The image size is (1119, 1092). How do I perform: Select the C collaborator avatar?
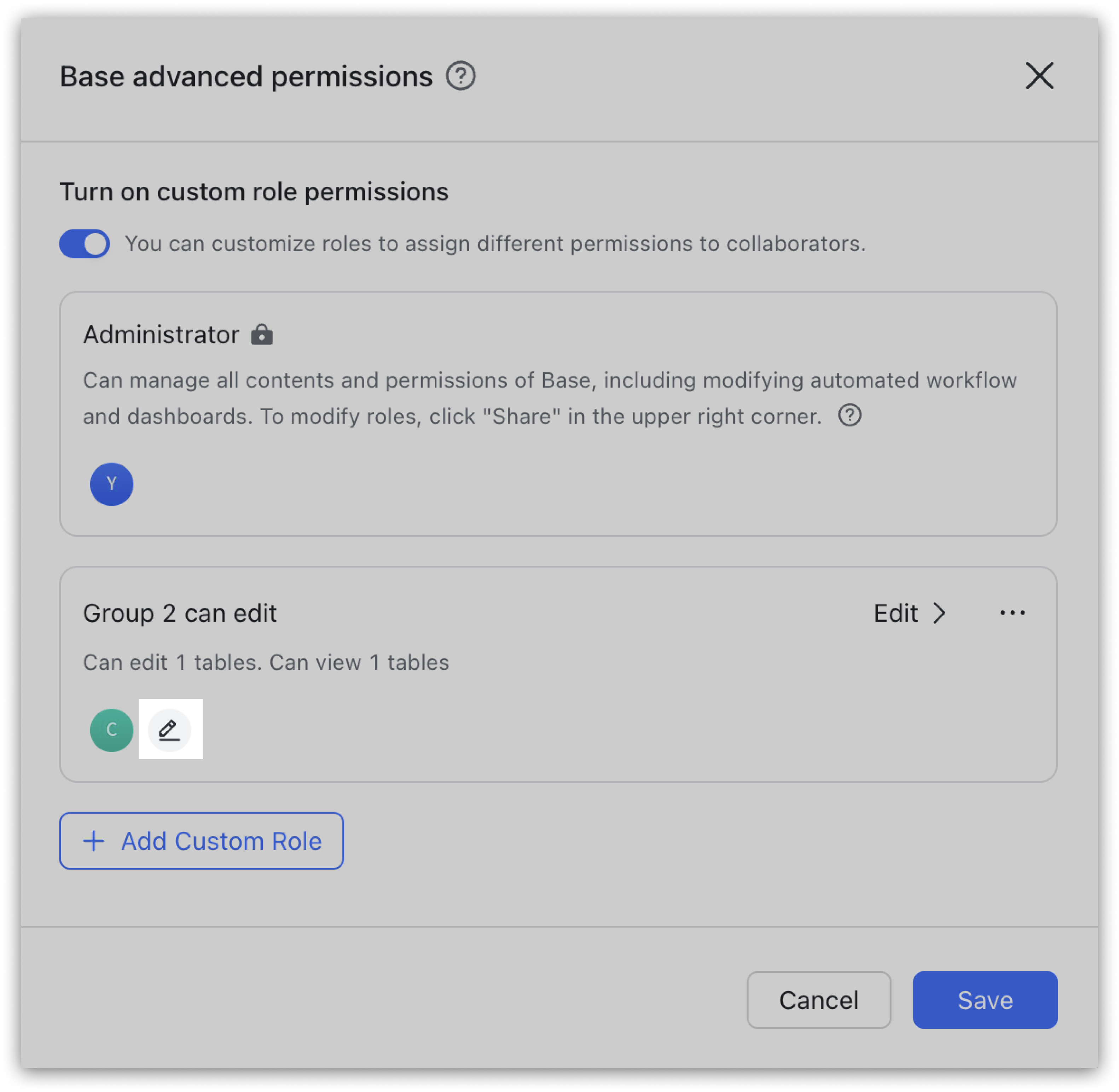click(111, 730)
